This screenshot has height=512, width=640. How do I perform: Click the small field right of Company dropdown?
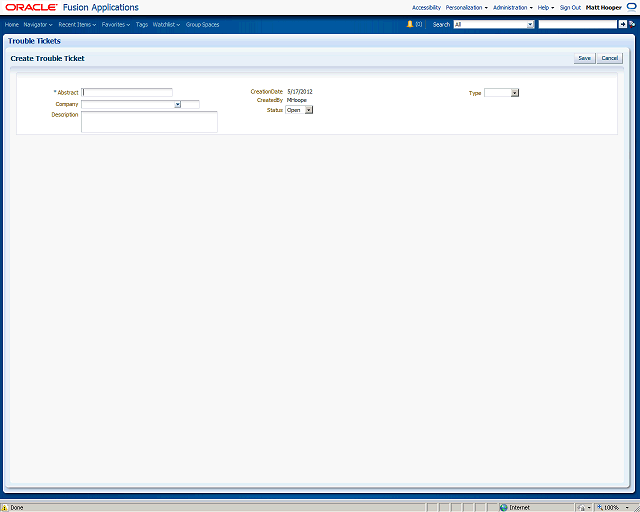click(x=190, y=105)
